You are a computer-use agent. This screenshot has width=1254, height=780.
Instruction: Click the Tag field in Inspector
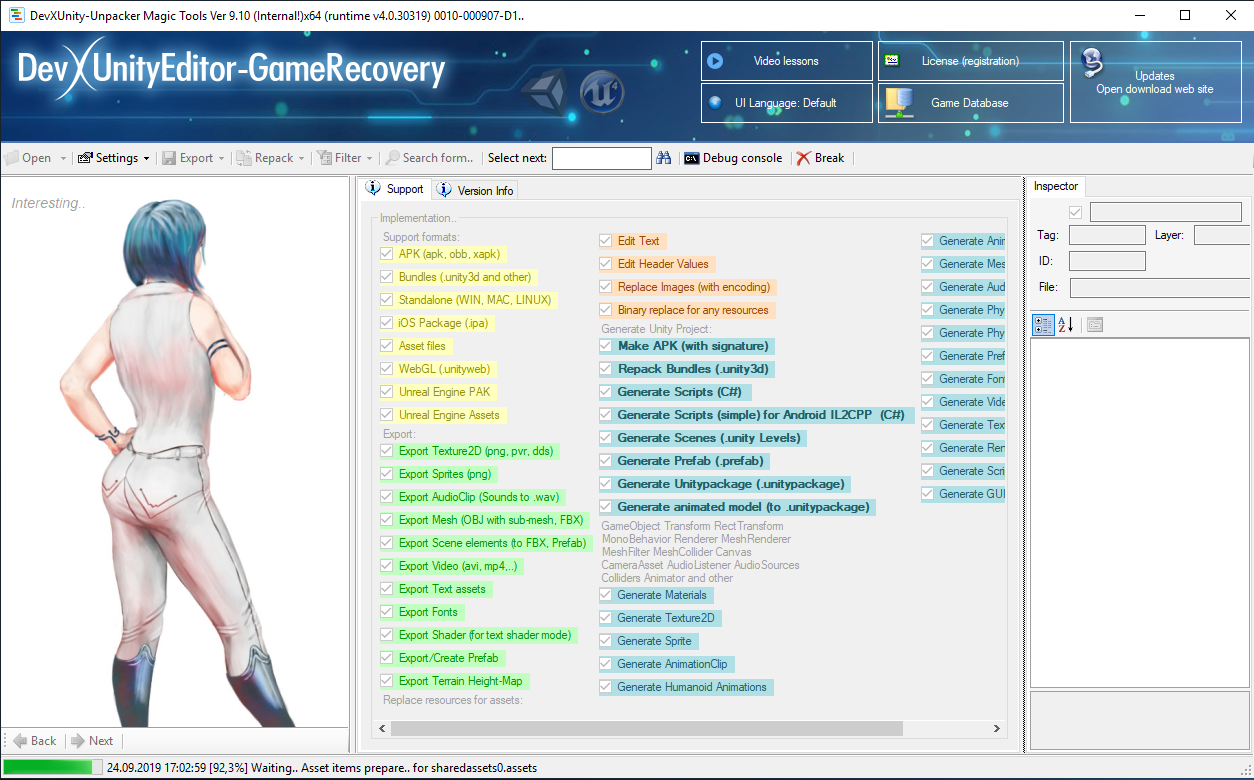(x=1107, y=236)
